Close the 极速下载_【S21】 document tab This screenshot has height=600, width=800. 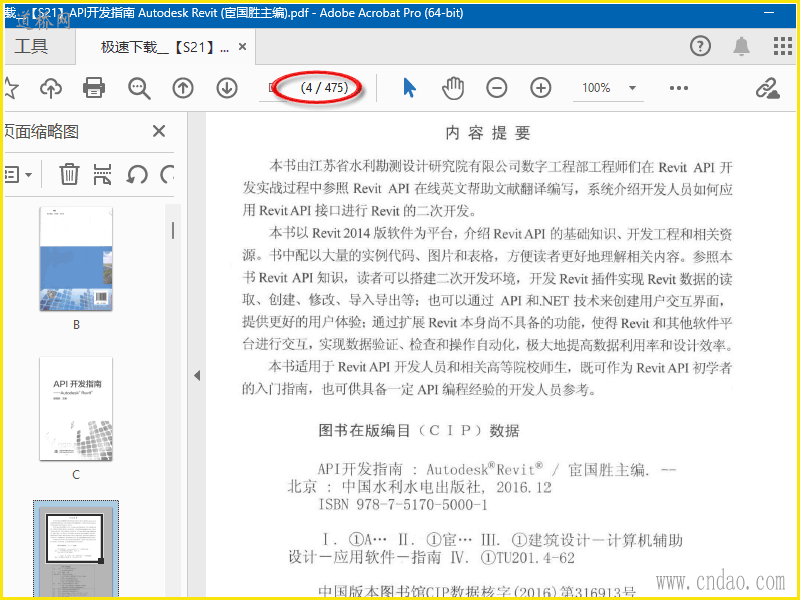click(243, 47)
